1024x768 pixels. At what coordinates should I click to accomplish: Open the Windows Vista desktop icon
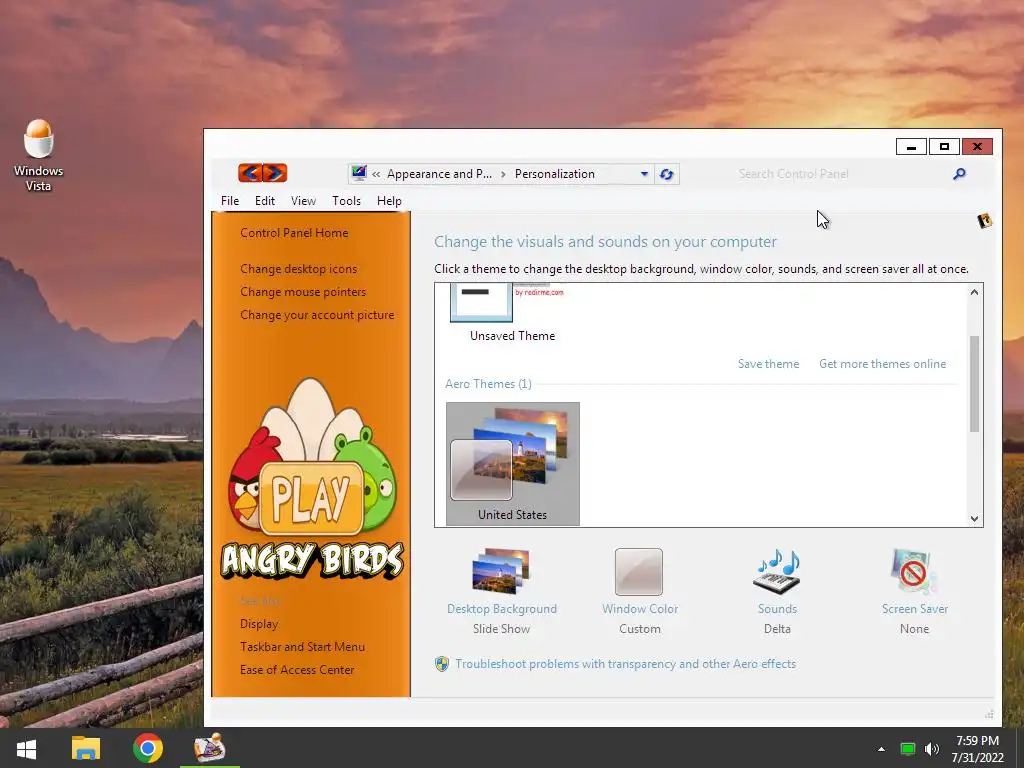tap(39, 155)
